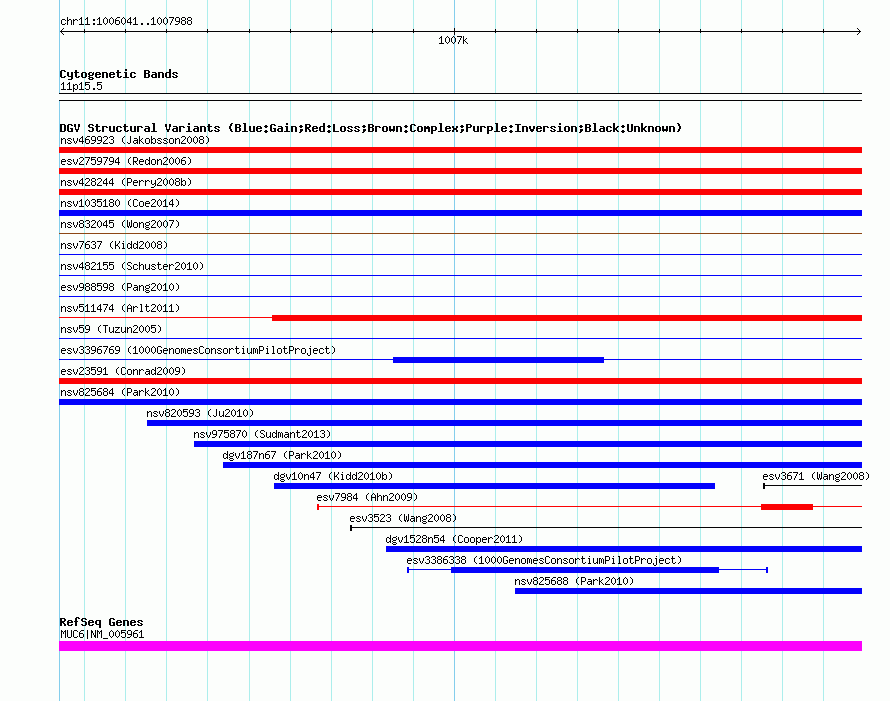Select the nsv832045 (Wong2007) label

tap(120, 224)
